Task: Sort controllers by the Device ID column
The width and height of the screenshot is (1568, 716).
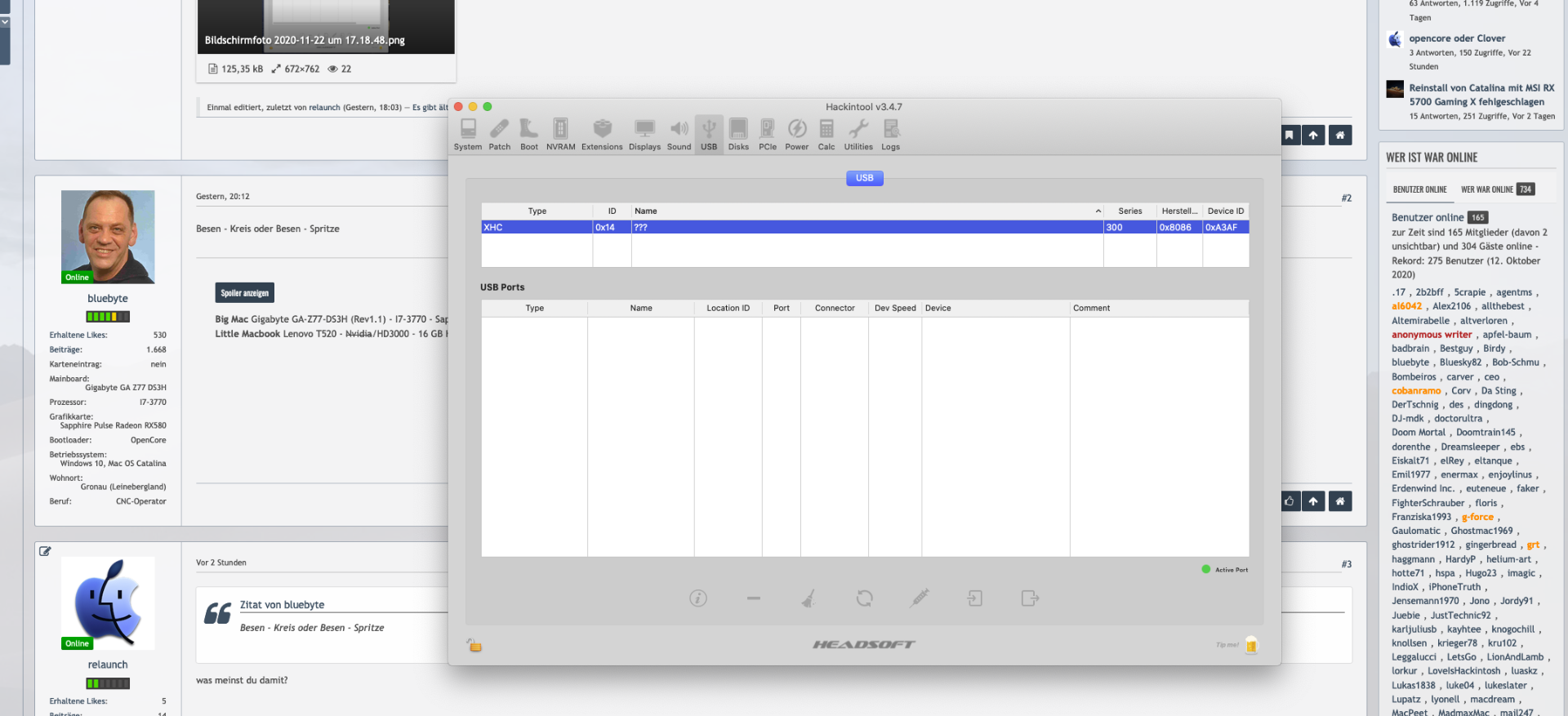Action: pyautogui.click(x=1226, y=211)
